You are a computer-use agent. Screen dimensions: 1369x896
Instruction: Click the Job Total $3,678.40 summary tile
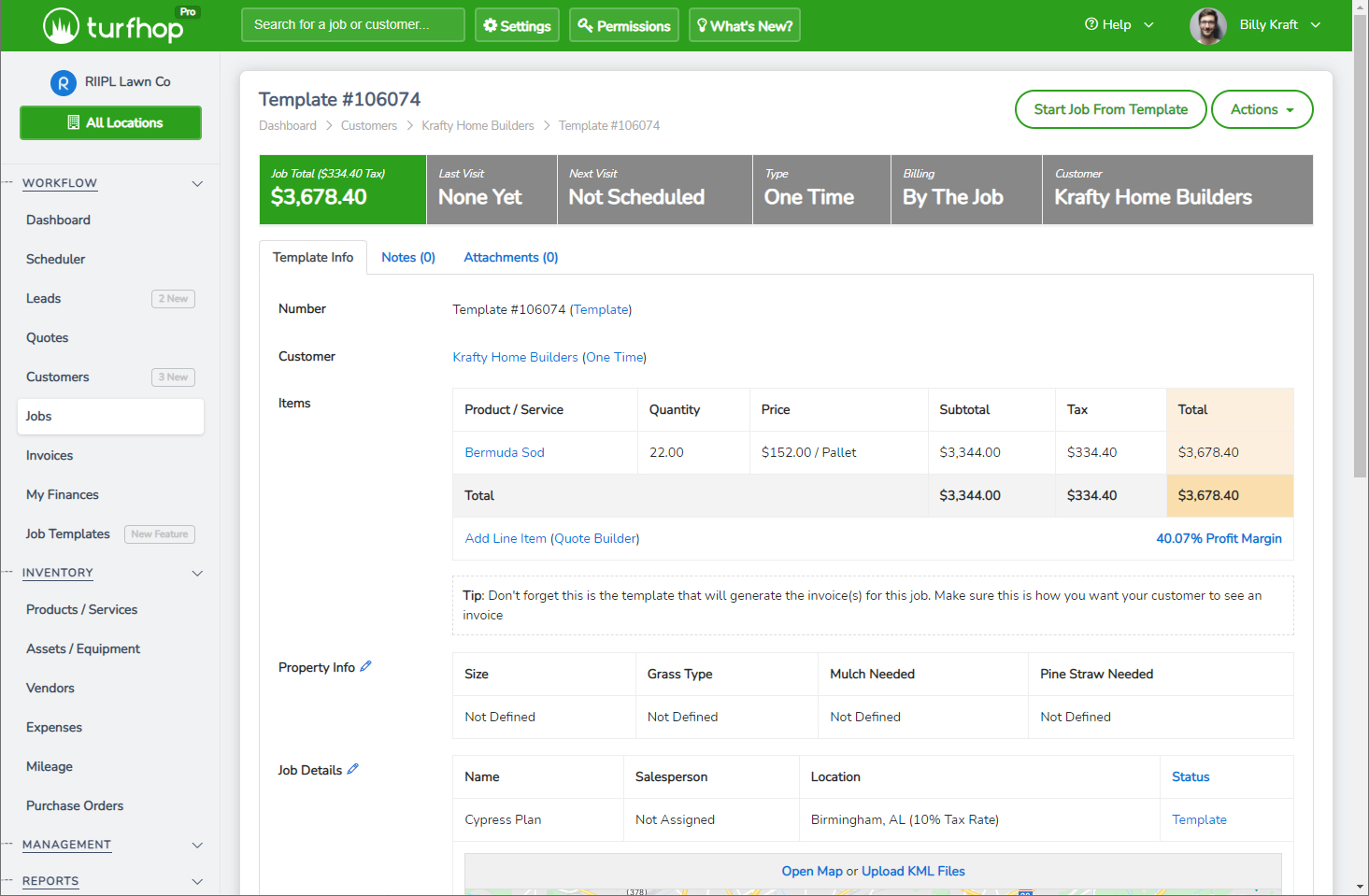coord(343,190)
